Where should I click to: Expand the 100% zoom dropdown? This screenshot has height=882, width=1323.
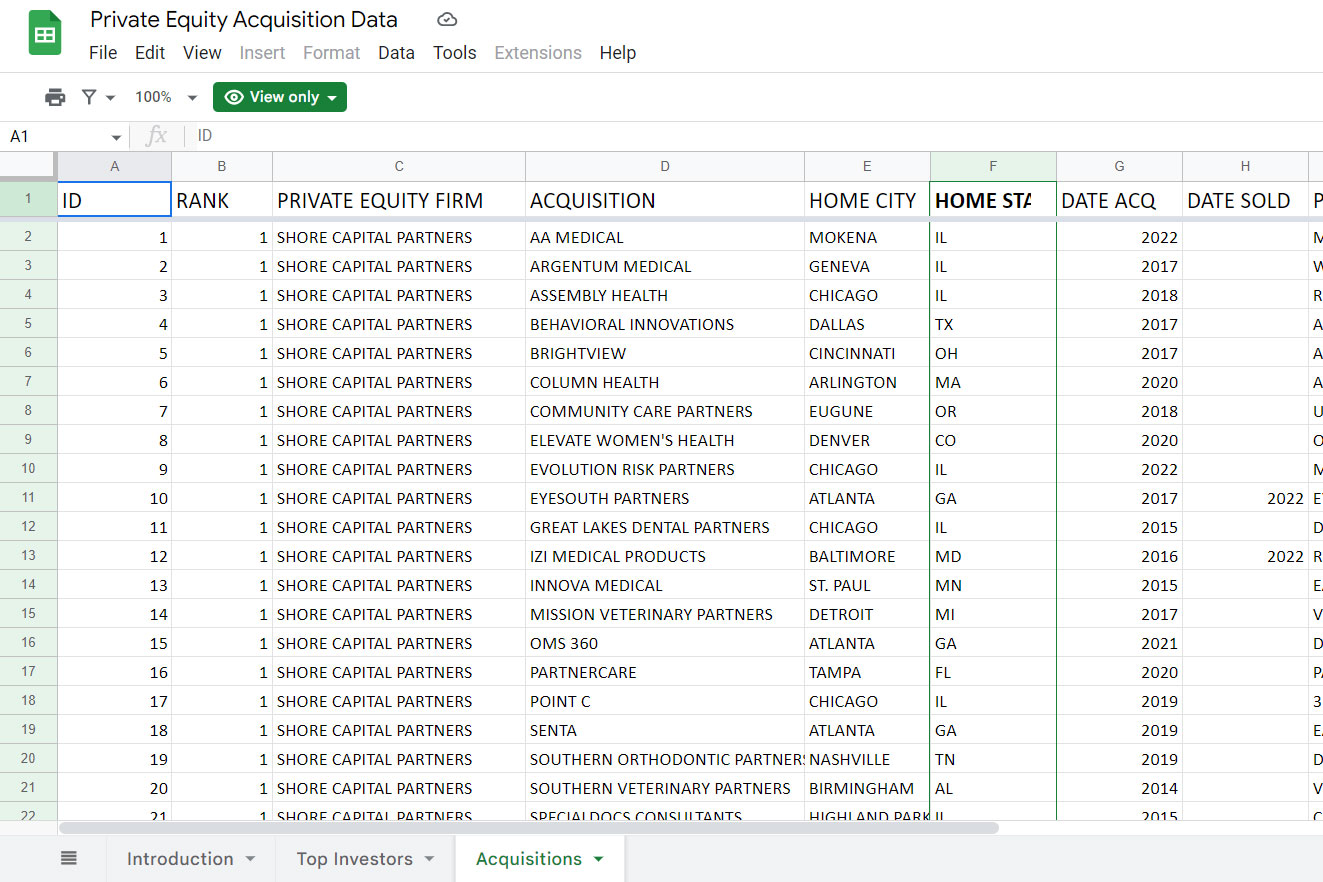(x=192, y=98)
